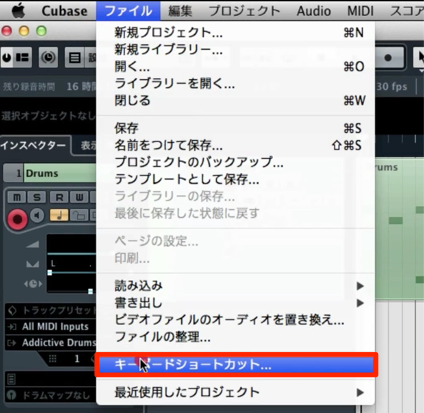Expand the 読み込み submenu

click(x=235, y=286)
